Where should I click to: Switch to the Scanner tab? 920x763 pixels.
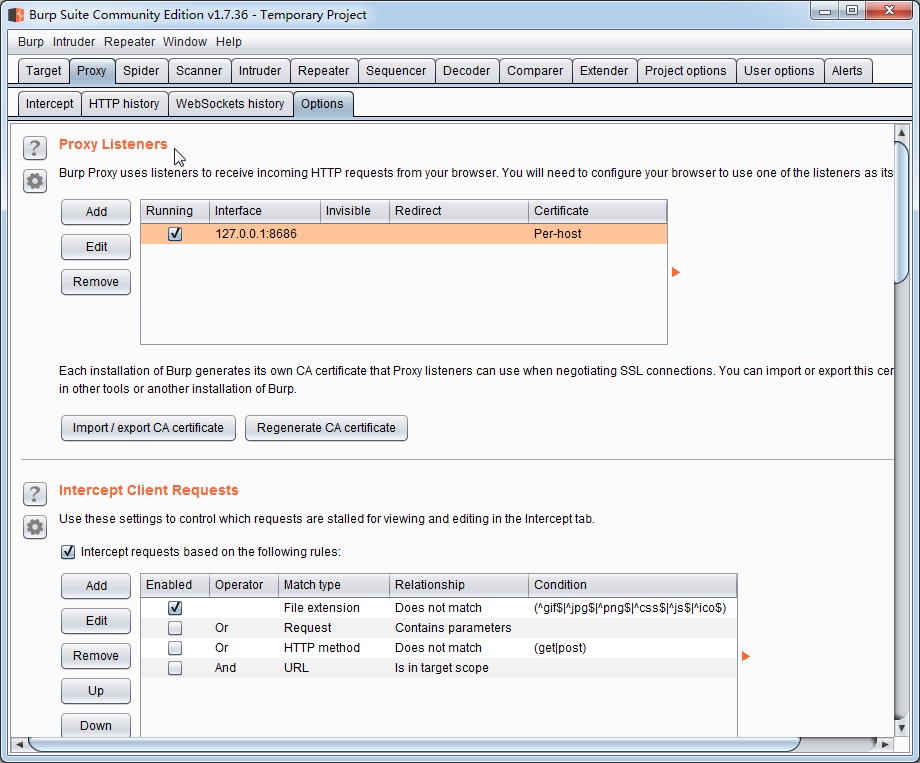pos(199,71)
